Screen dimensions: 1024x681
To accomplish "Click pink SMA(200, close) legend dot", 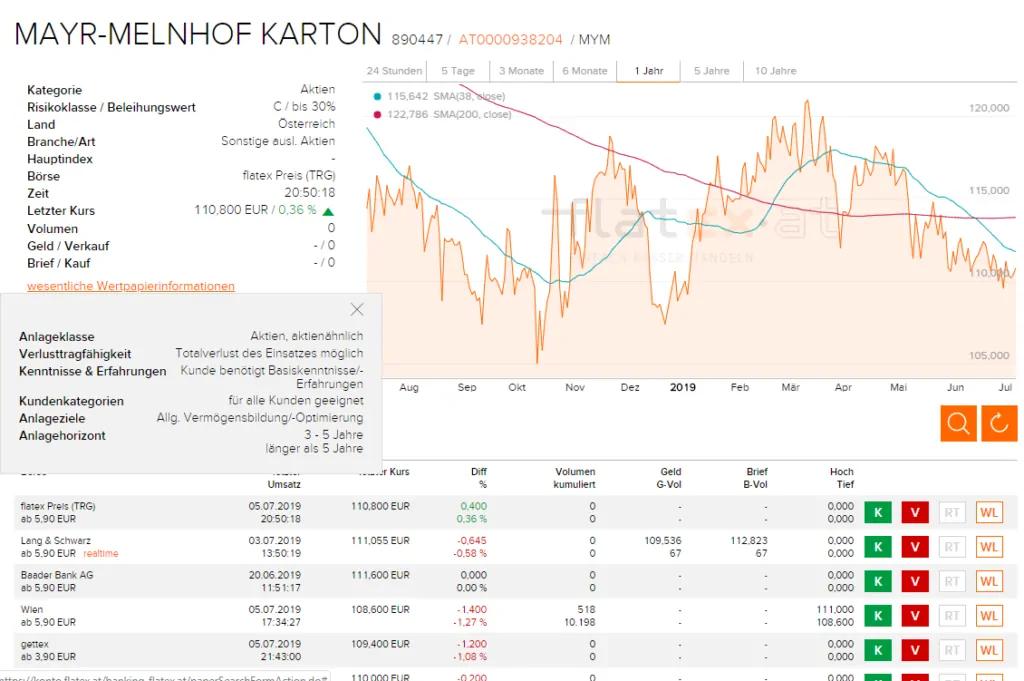I will [377, 115].
